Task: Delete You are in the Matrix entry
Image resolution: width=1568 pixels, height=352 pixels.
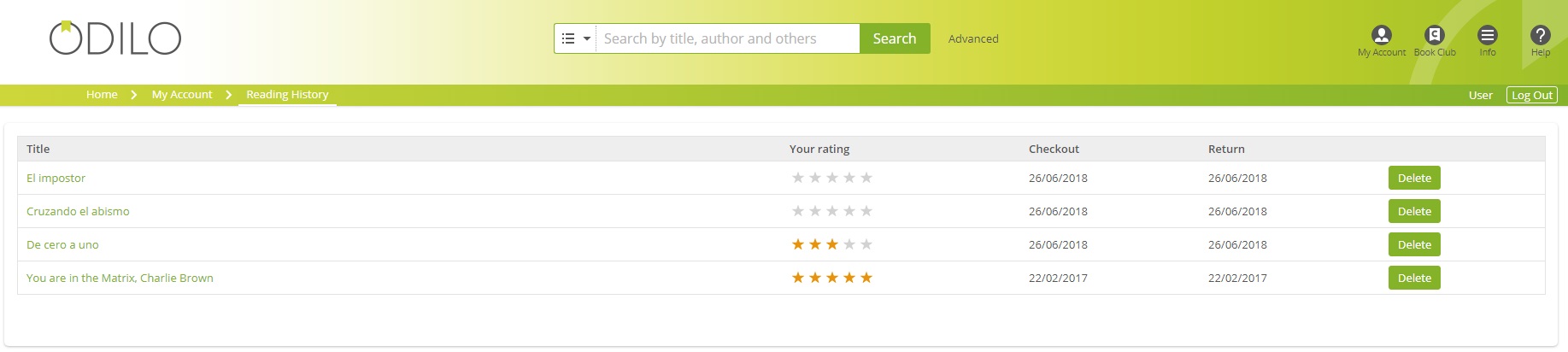Action: pos(1414,278)
